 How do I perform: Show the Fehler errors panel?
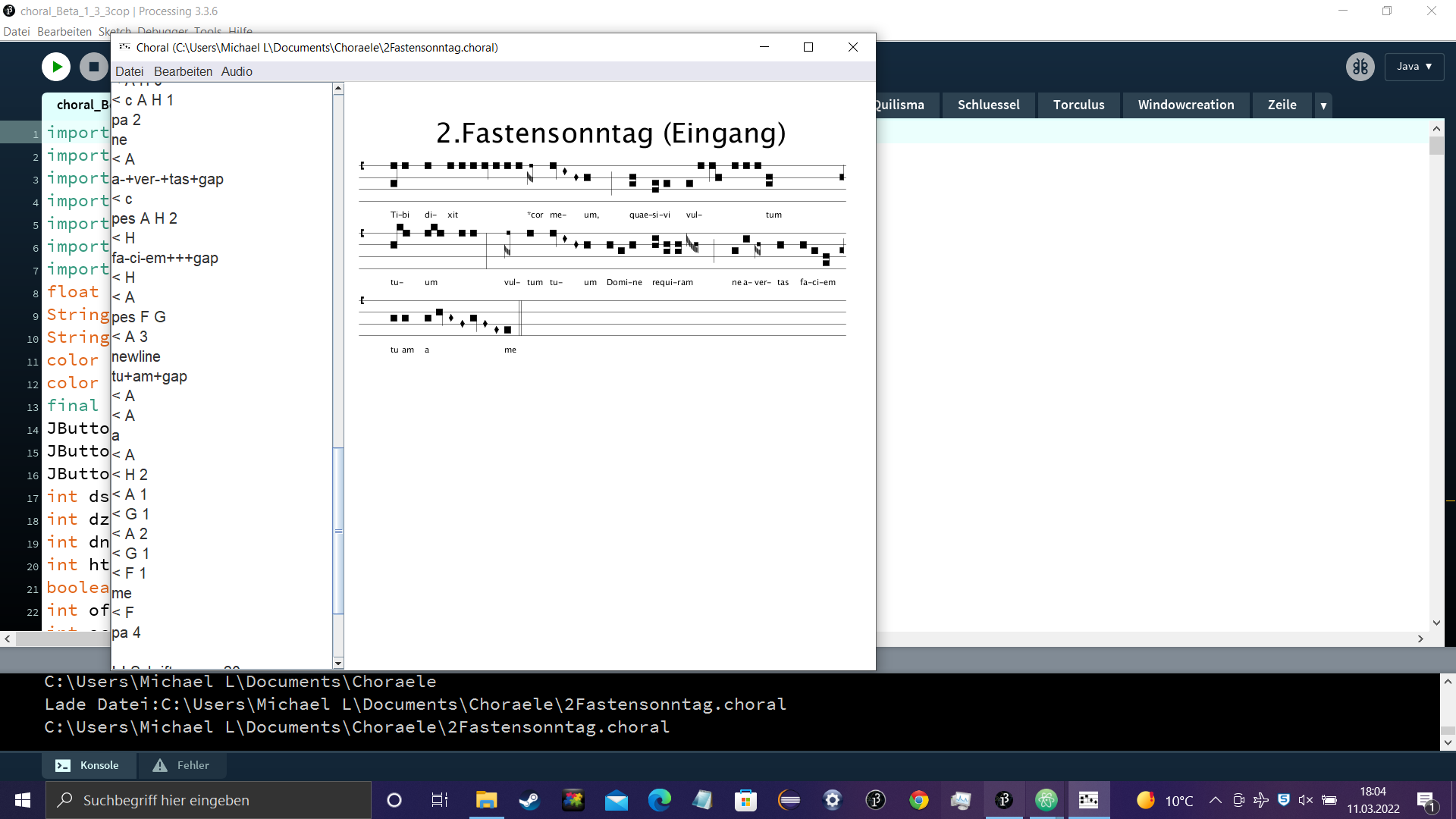coord(181,765)
